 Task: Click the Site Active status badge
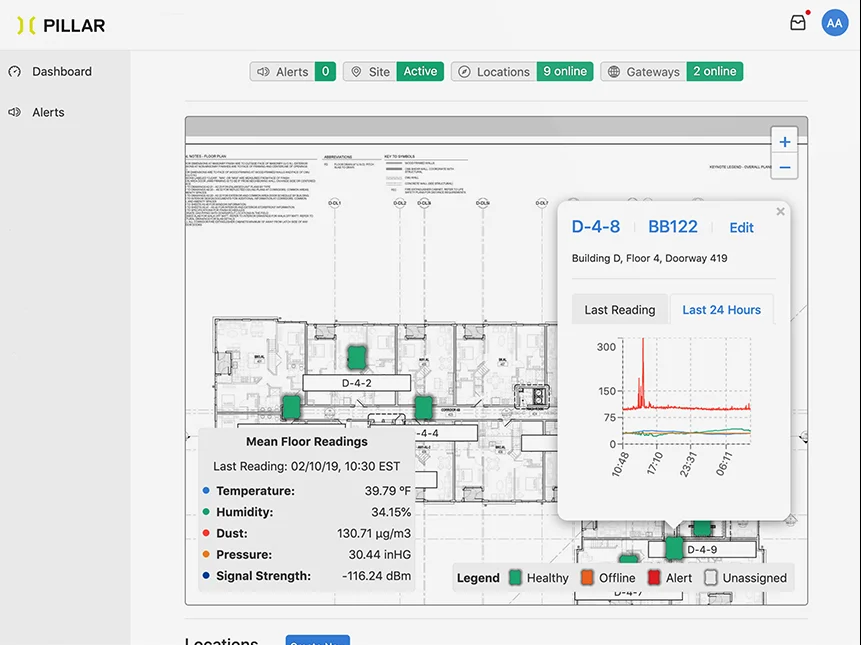pos(420,71)
